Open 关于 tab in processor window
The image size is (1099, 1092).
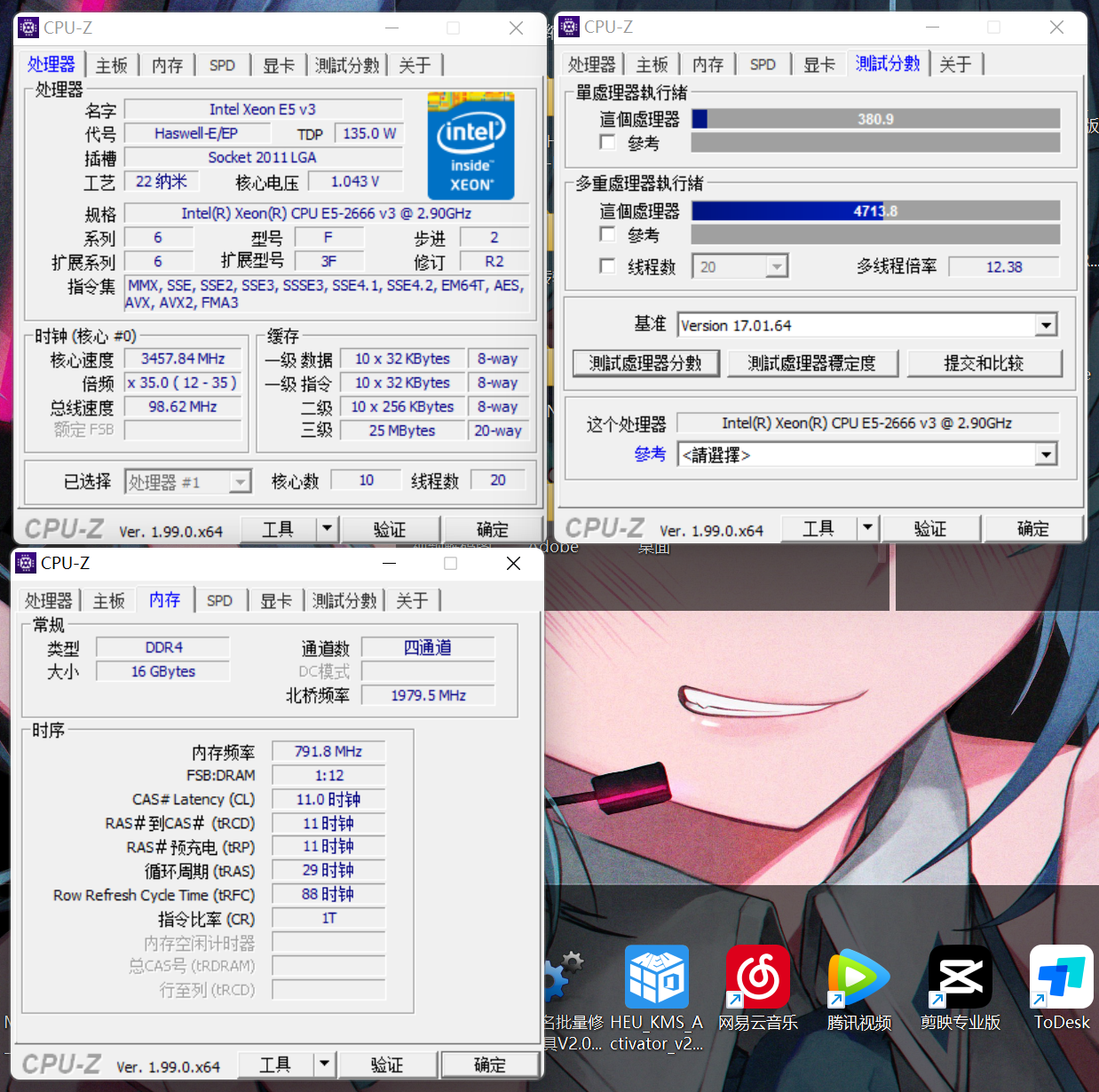coord(415,66)
